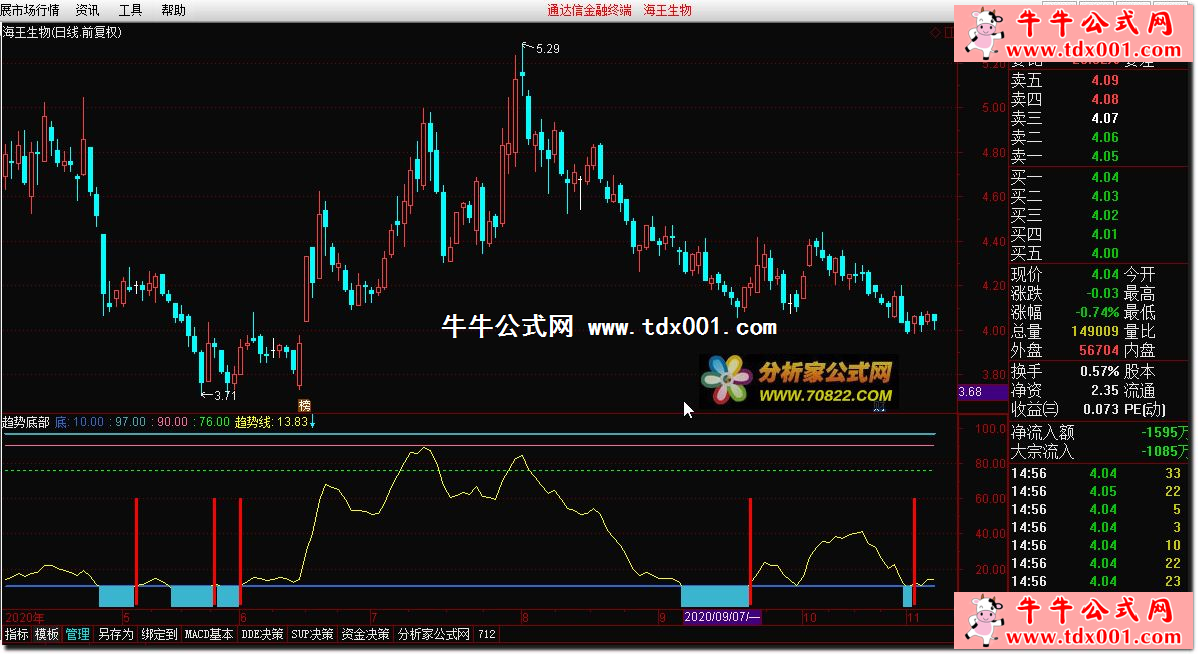Click the 收益(三) 0.073 value
This screenshot has width=1198, height=654.
pyautogui.click(x=1101, y=410)
